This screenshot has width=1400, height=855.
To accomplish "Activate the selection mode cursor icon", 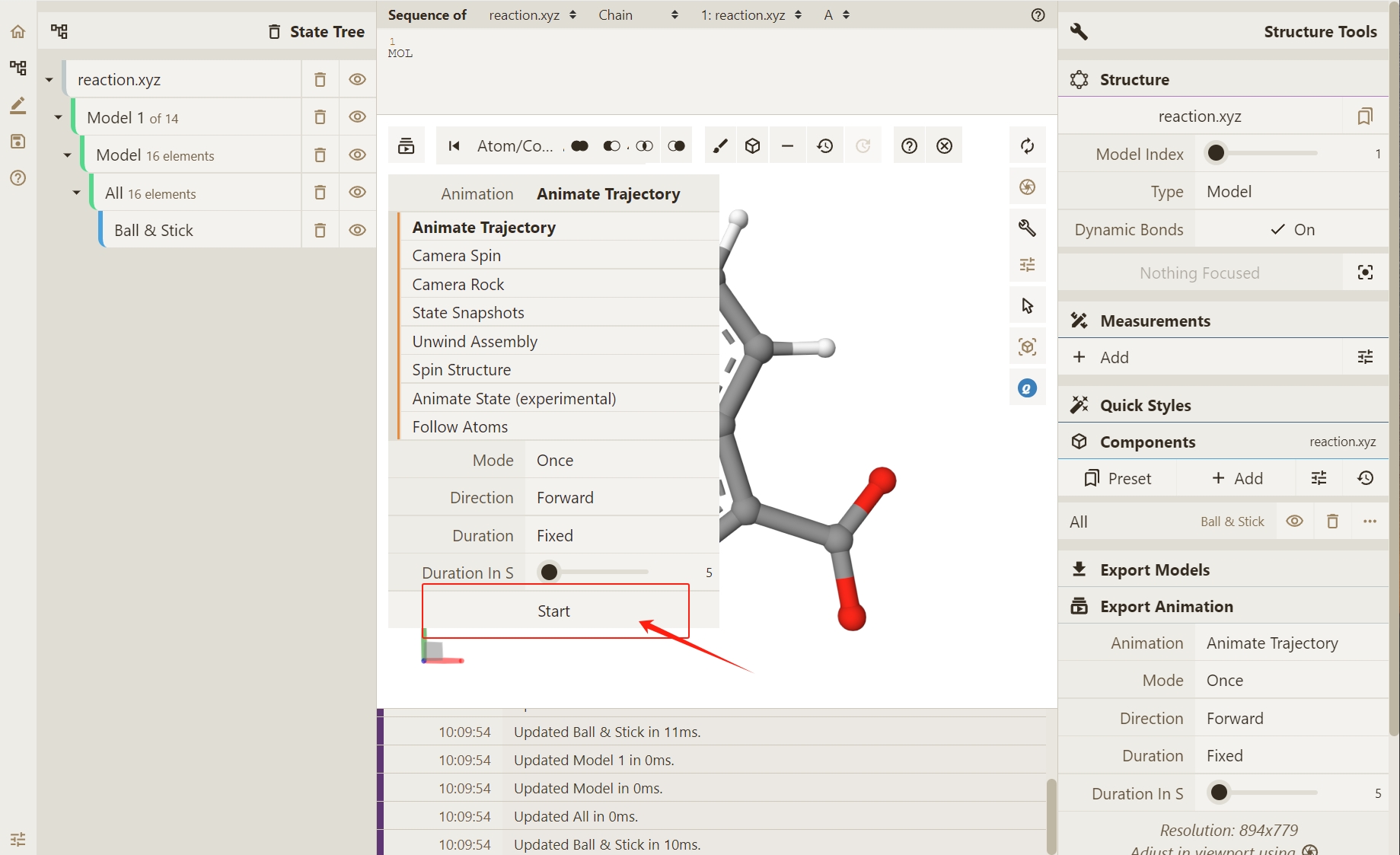I will [1027, 306].
